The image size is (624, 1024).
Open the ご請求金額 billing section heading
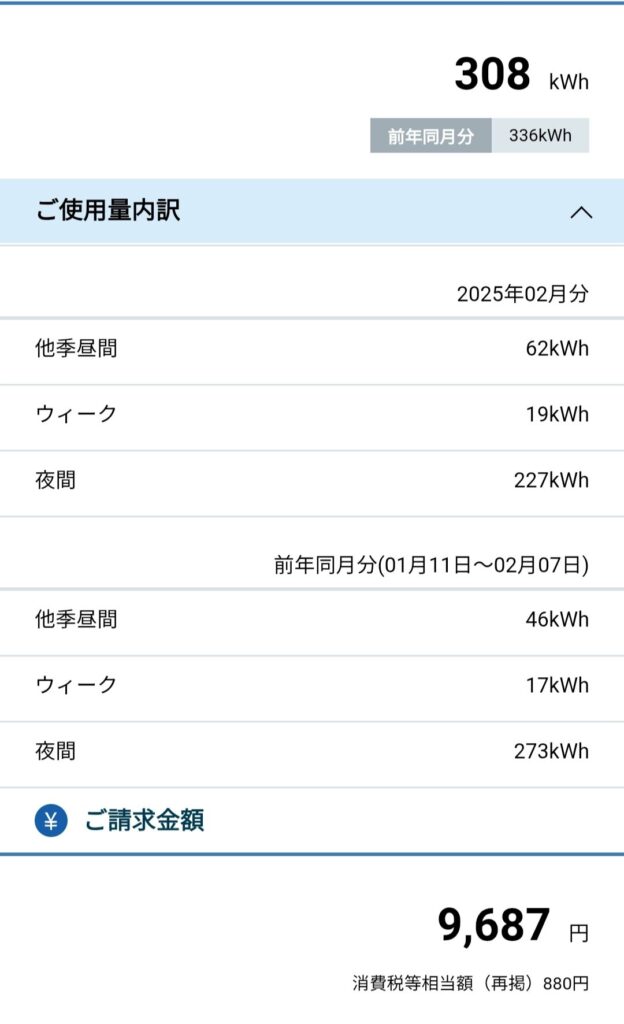(x=144, y=821)
